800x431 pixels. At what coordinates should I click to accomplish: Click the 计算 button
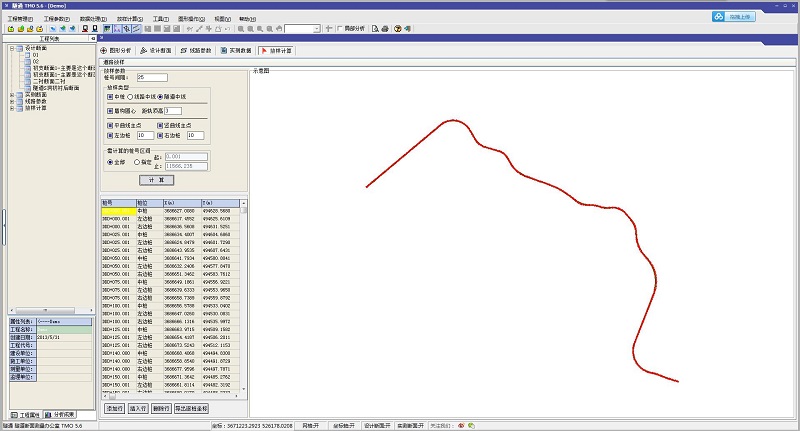point(157,180)
